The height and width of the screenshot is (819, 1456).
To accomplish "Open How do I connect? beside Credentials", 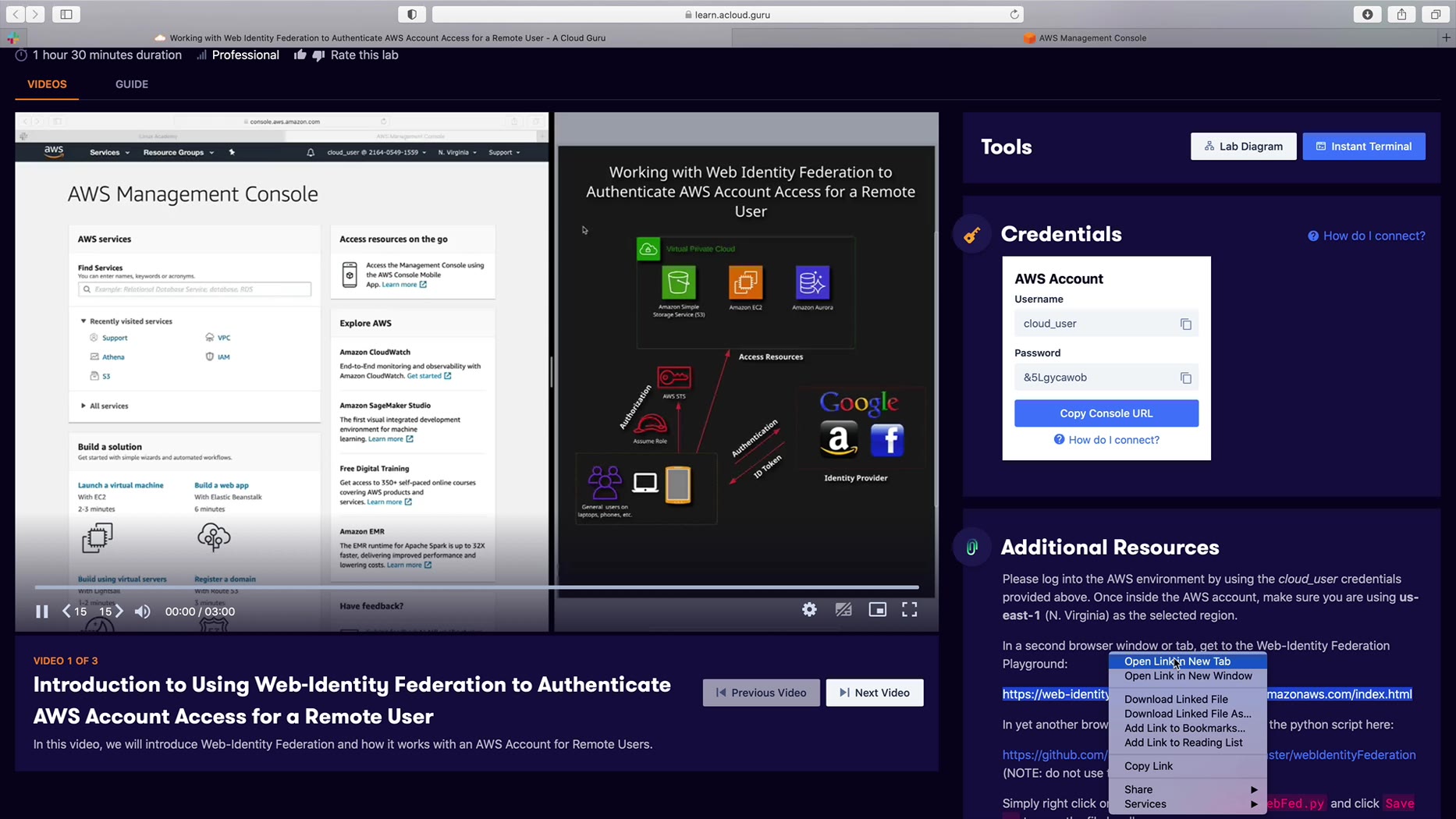I will click(x=1366, y=236).
